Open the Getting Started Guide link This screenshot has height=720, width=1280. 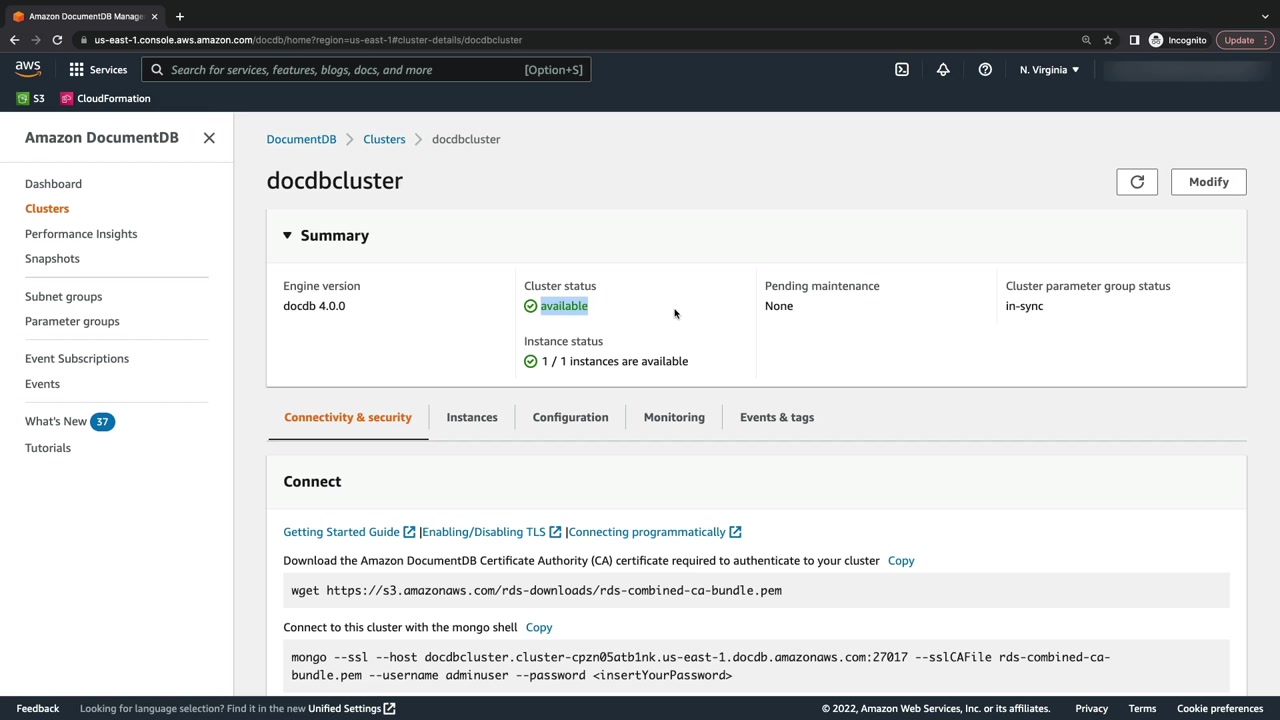click(x=341, y=532)
